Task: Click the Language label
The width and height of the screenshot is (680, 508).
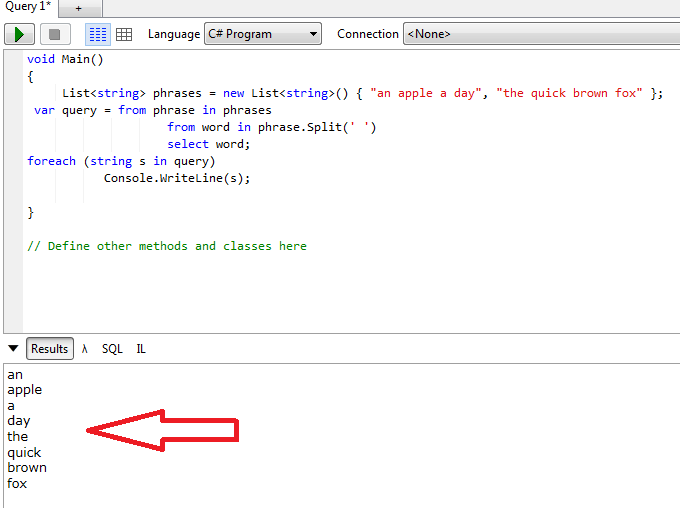Action: (174, 34)
